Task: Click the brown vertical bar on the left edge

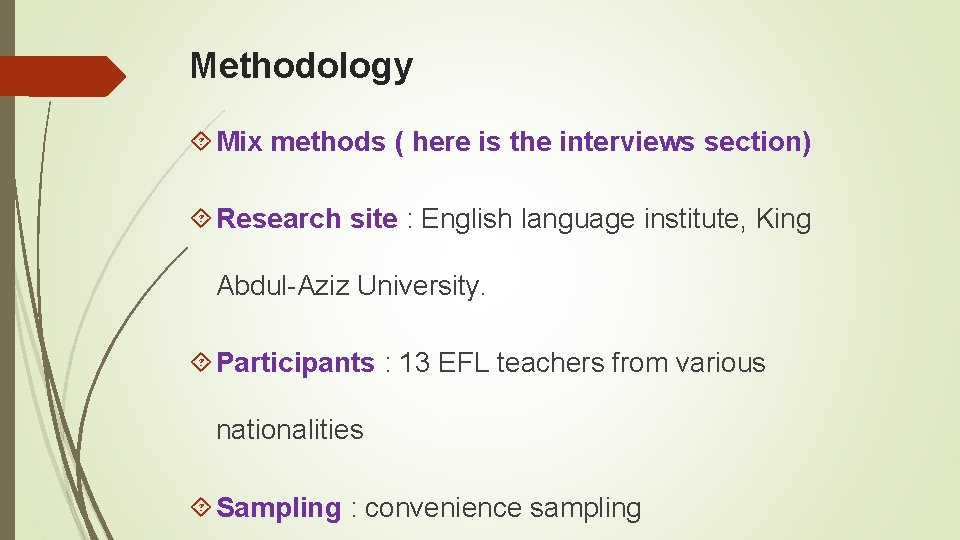Action: pyautogui.click(x=7, y=270)
